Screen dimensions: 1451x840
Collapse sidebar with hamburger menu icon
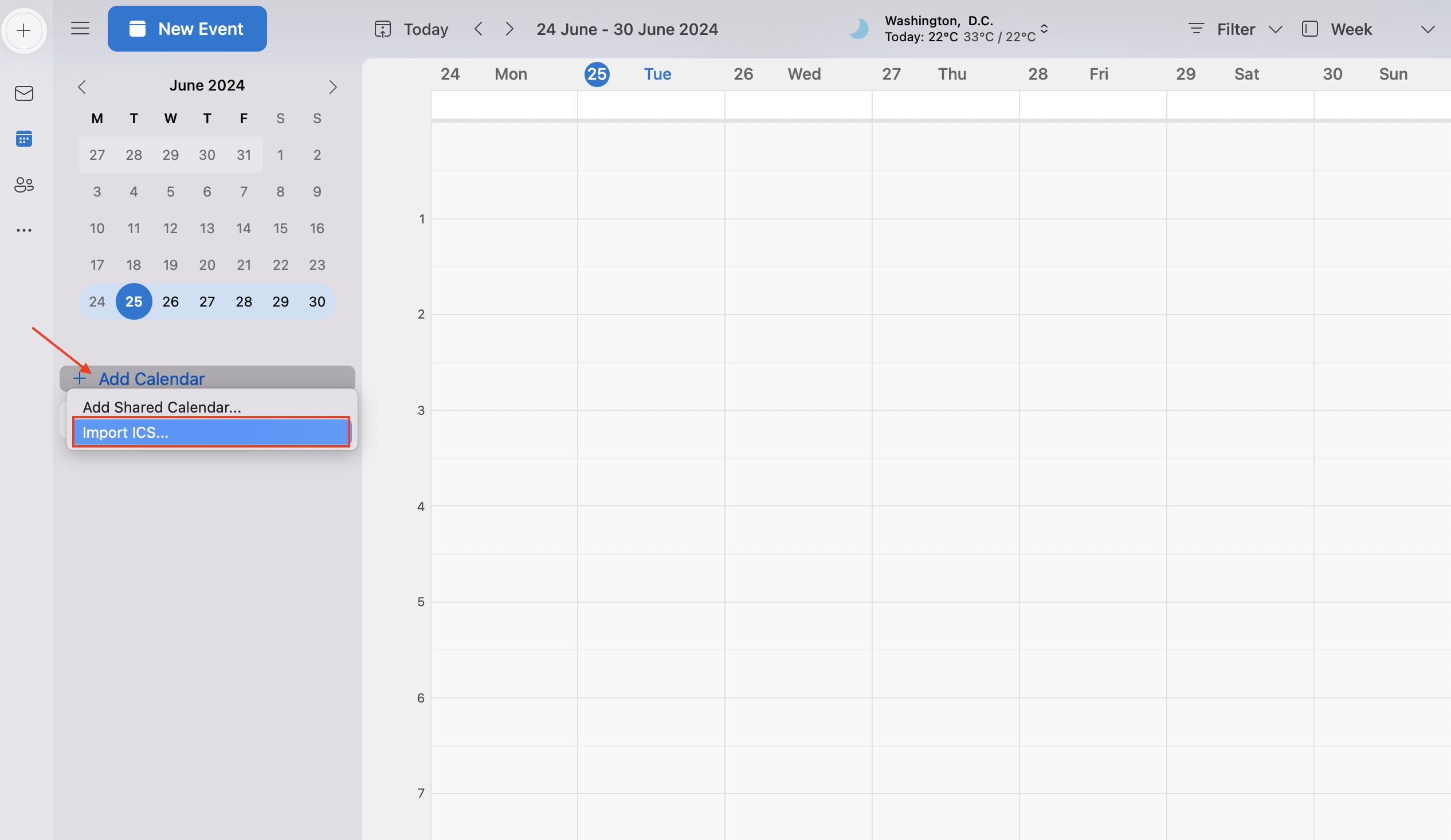[x=80, y=28]
